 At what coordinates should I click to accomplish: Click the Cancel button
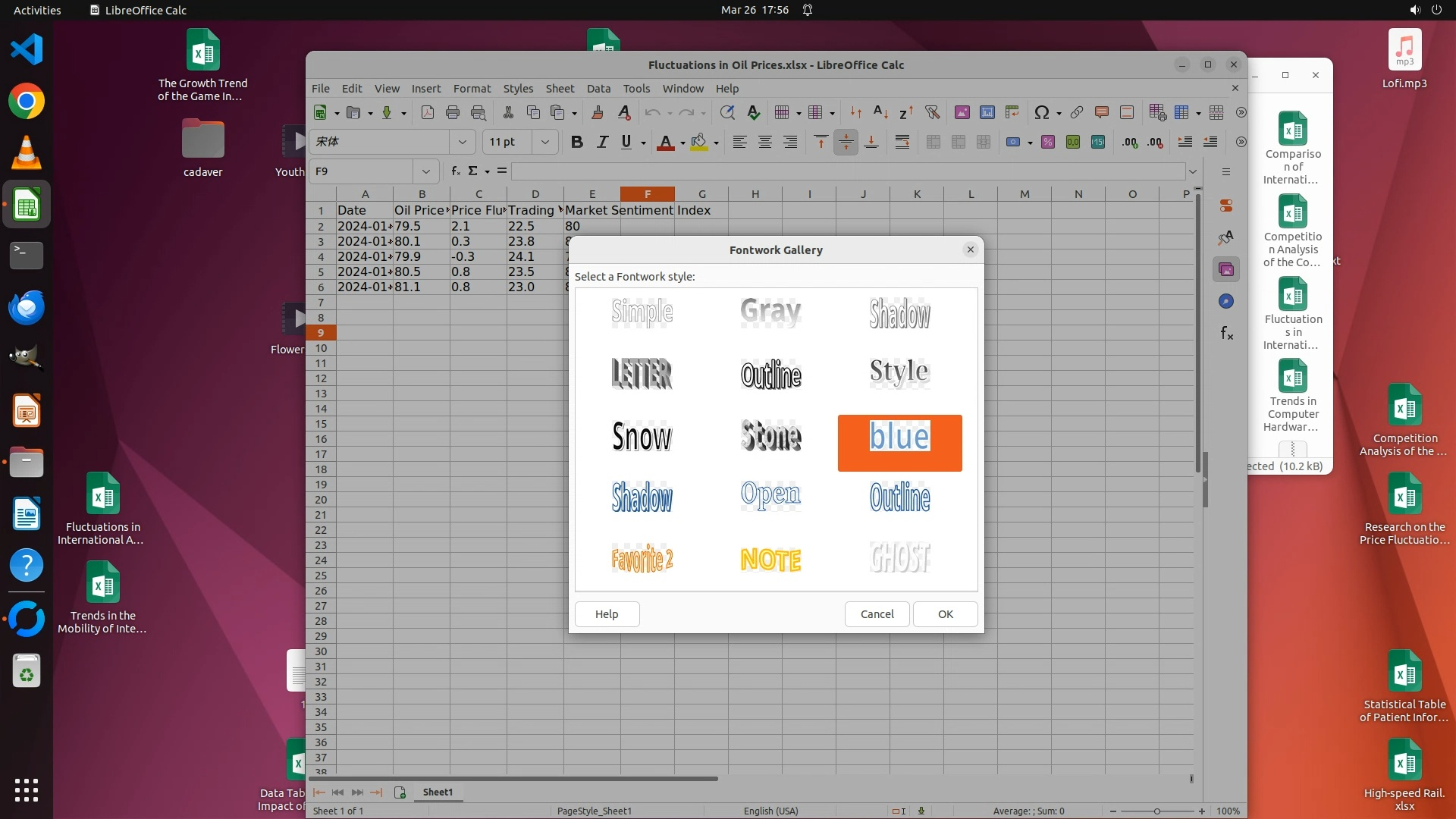(x=877, y=614)
